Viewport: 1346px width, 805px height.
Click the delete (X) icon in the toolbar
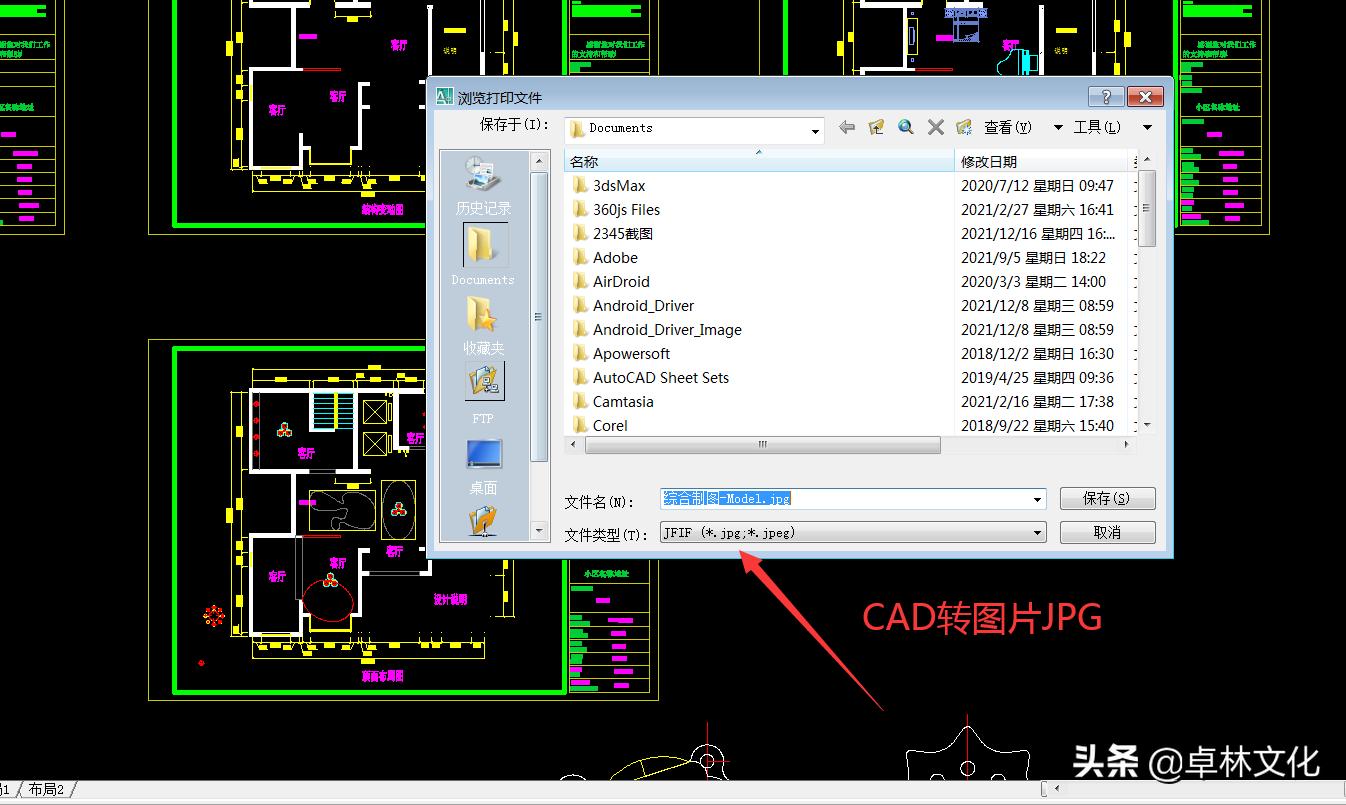tap(934, 127)
